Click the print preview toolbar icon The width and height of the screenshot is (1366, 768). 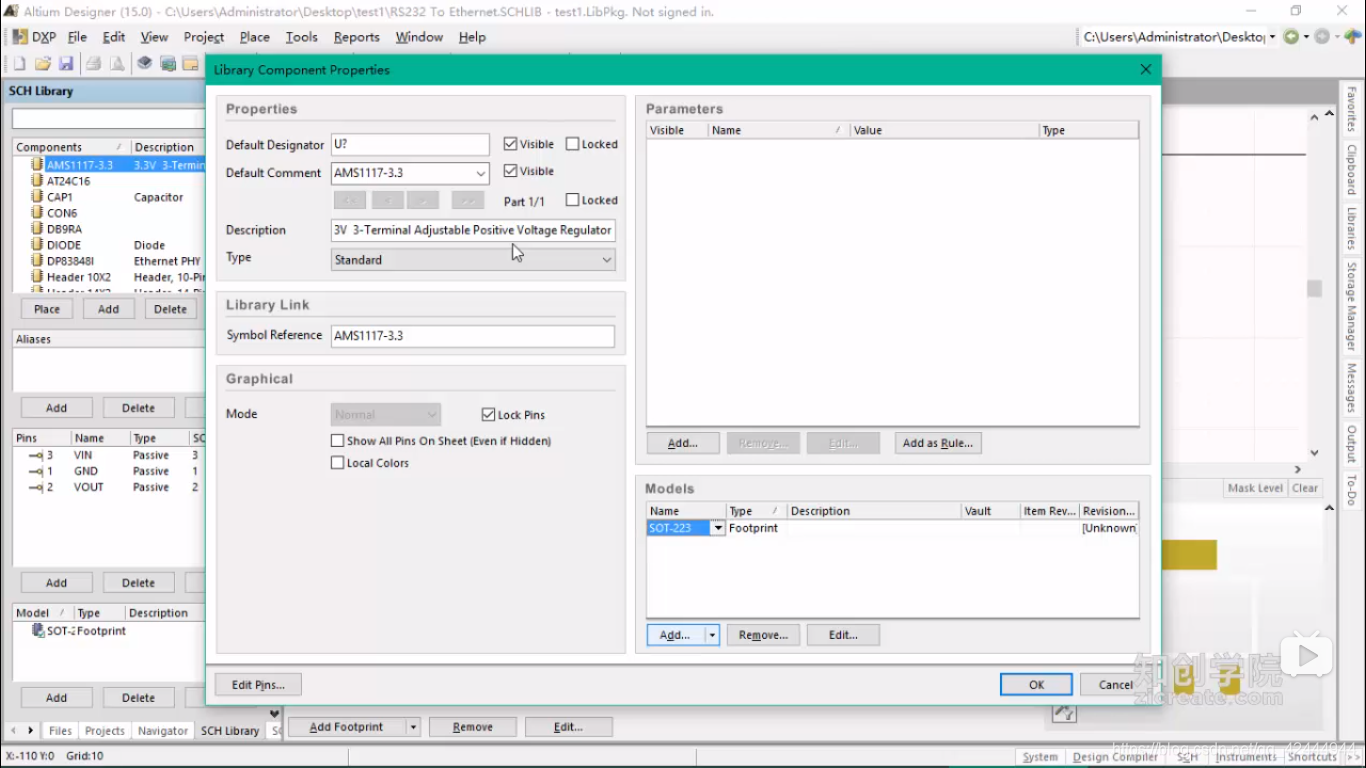(x=117, y=64)
